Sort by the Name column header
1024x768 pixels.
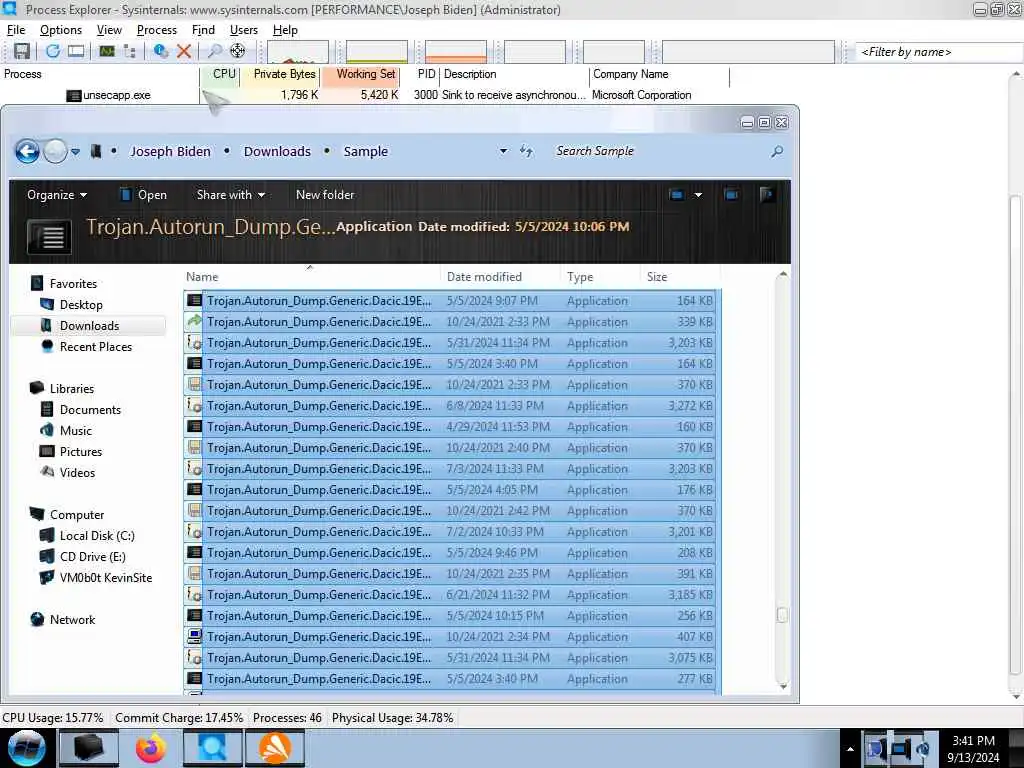tap(311, 277)
